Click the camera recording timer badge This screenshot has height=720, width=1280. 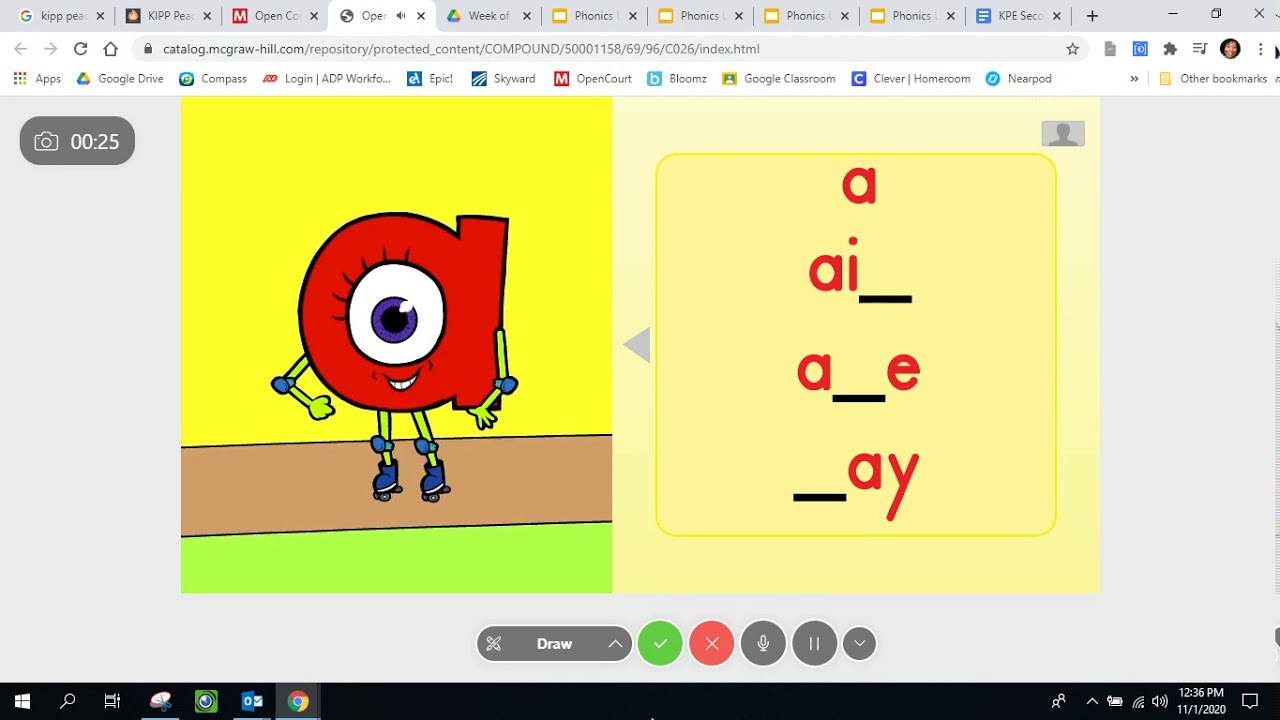pyautogui.click(x=77, y=142)
